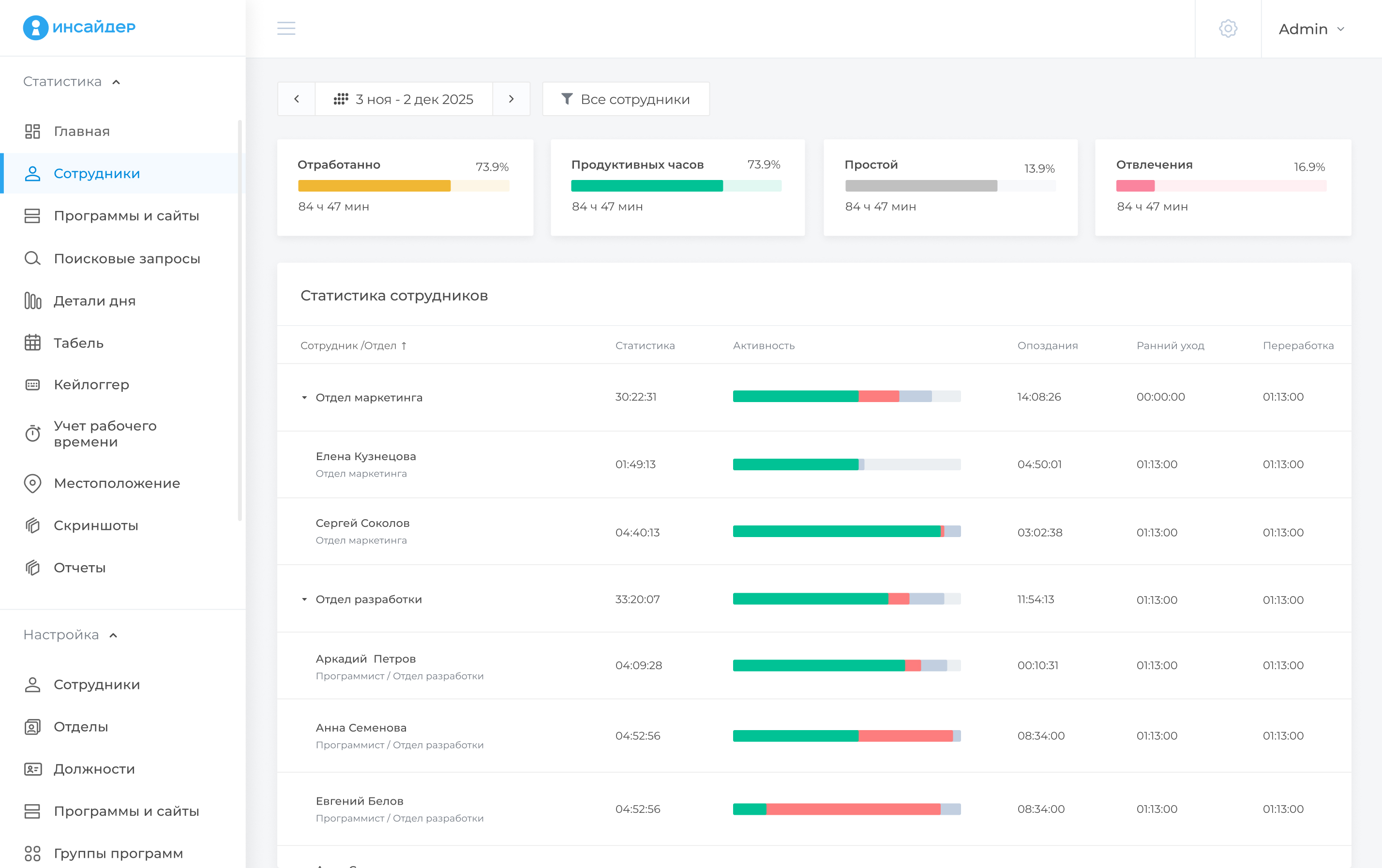Click the Поисковые запросы magnifier icon

(33, 258)
